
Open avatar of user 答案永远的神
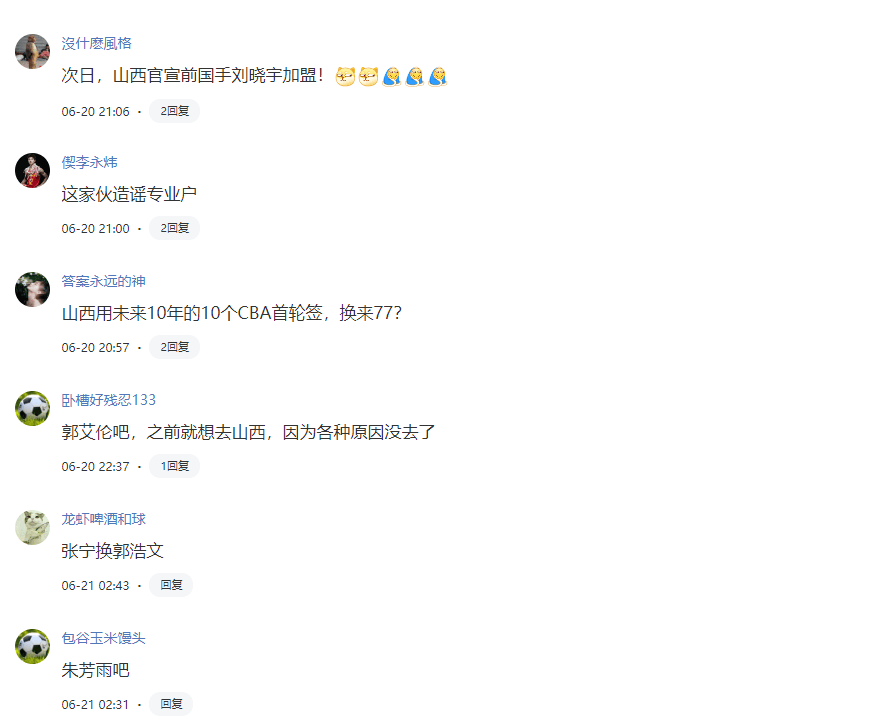[32, 289]
